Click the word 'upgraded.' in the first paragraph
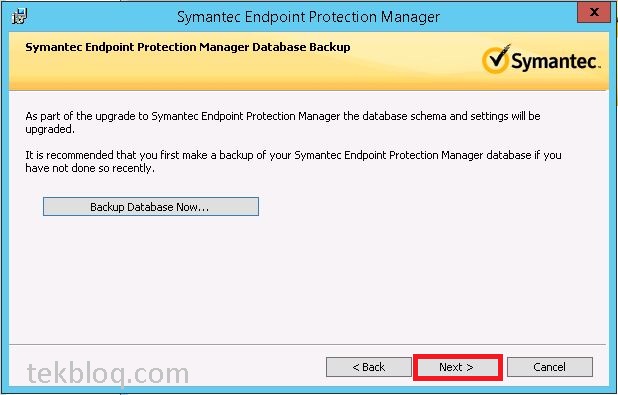This screenshot has width=618, height=395. coord(50,129)
